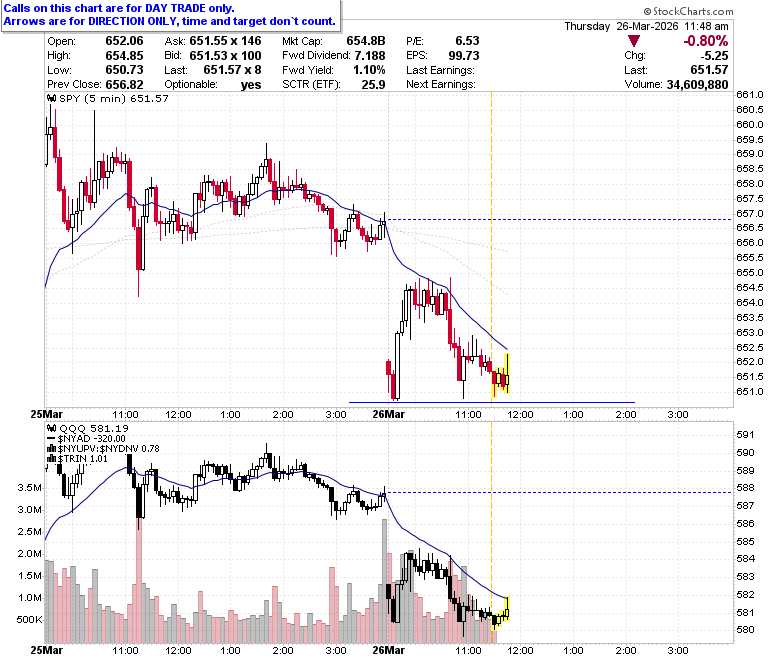Select the $NYAD -320.00 legend text

point(92,439)
